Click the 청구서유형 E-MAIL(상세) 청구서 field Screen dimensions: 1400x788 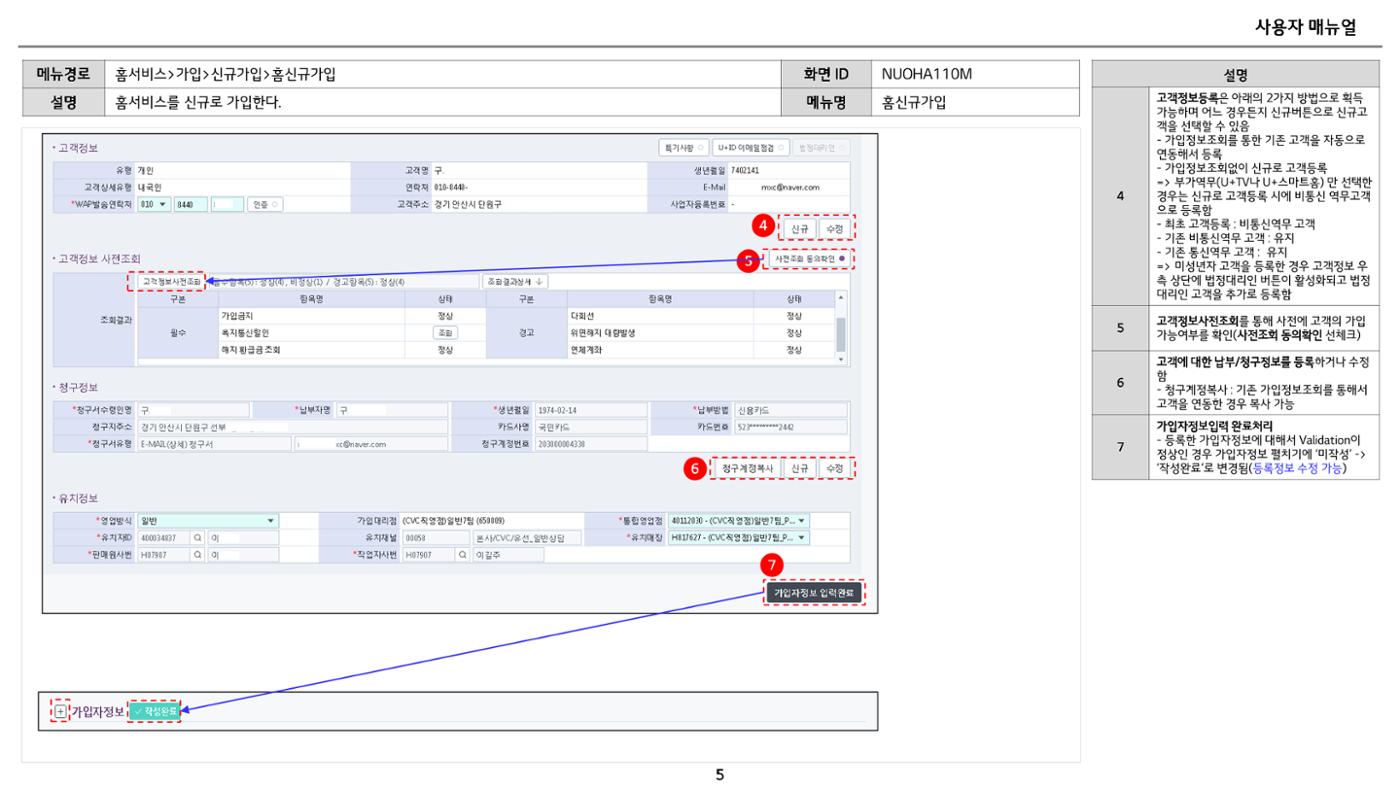click(x=213, y=444)
